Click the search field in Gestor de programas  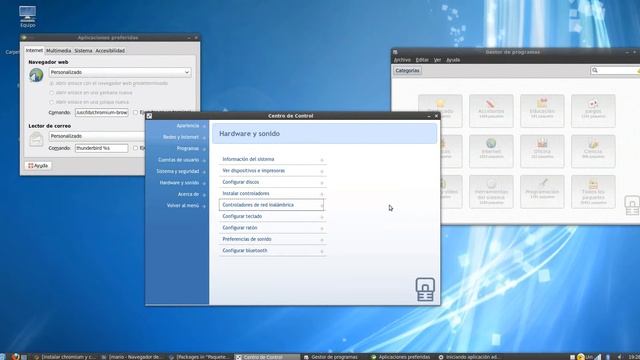tap(615, 71)
